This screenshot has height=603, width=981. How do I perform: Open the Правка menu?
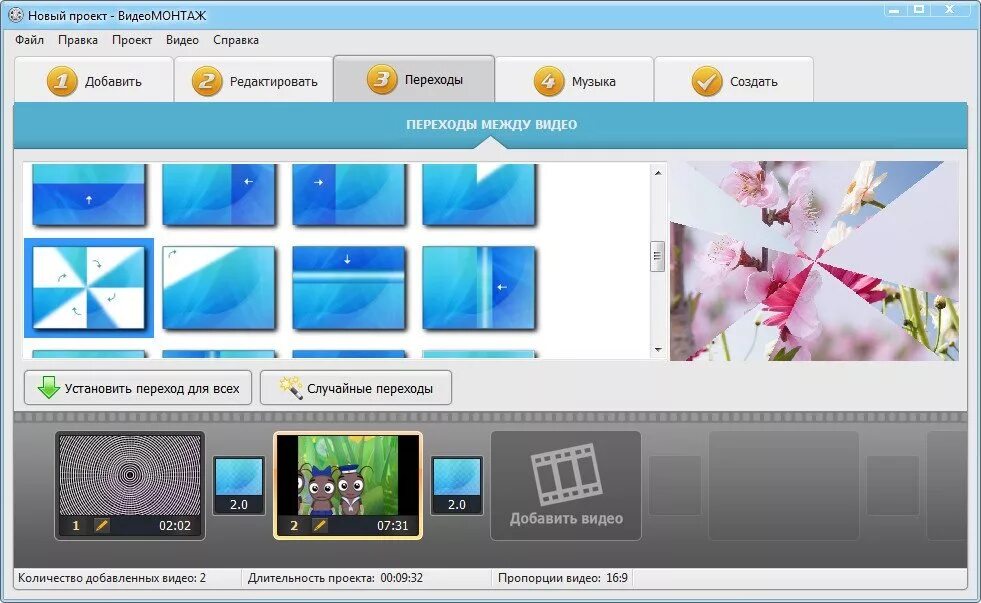pos(78,40)
